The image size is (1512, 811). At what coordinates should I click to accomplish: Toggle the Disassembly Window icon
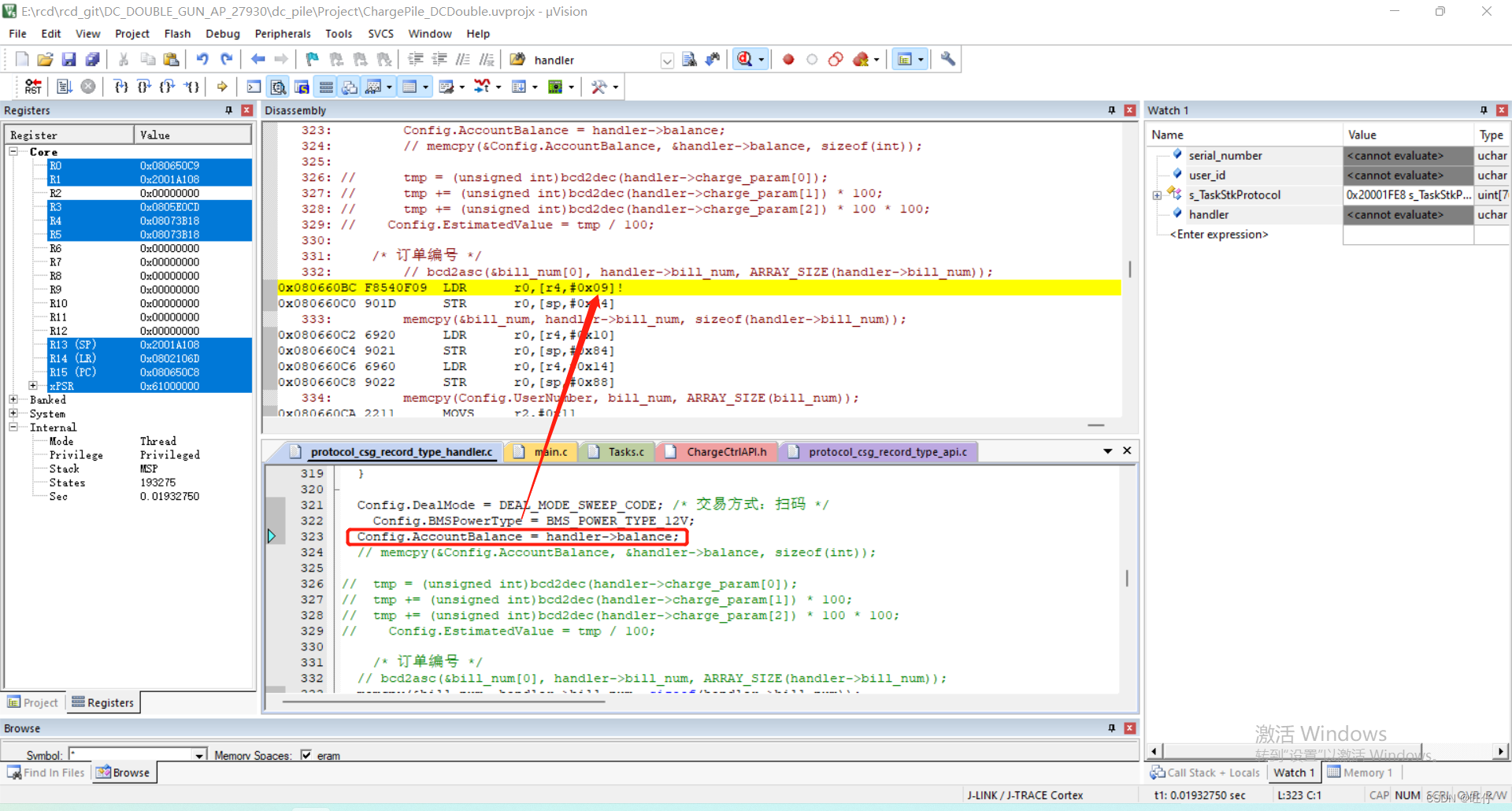[278, 87]
